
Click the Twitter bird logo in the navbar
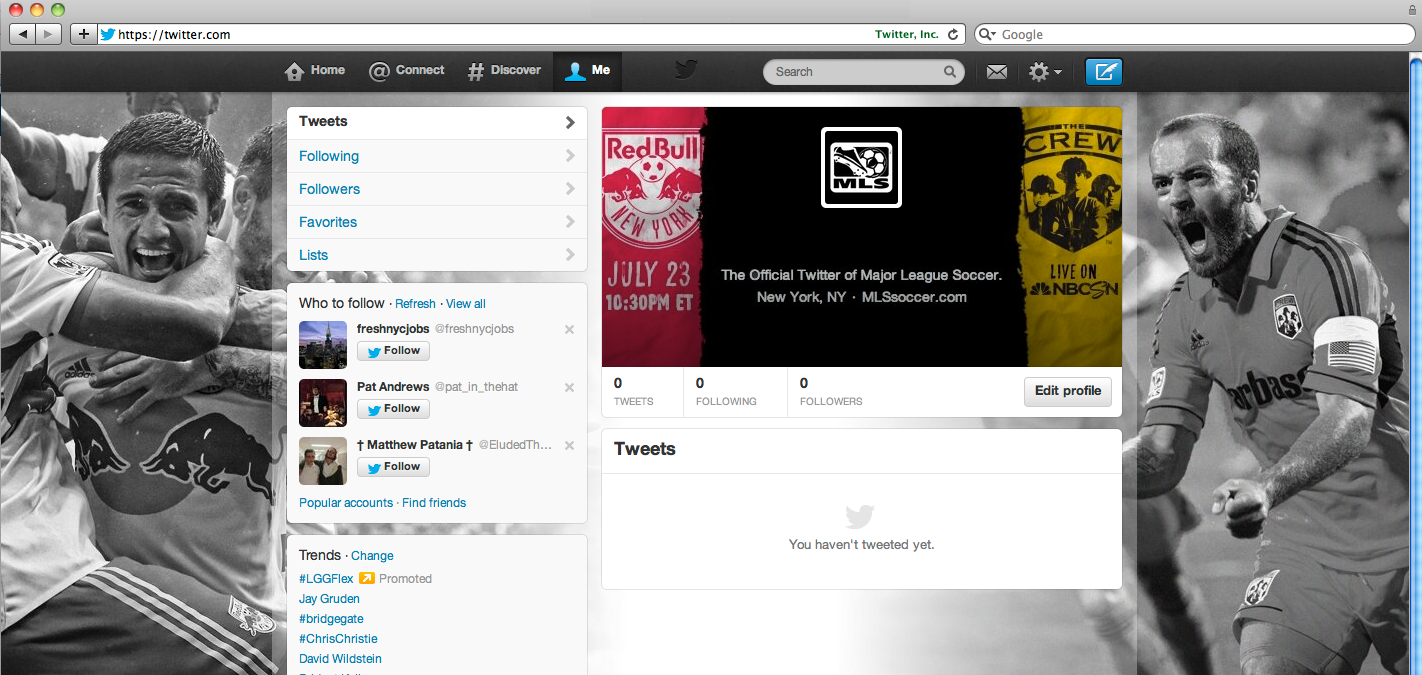click(684, 71)
